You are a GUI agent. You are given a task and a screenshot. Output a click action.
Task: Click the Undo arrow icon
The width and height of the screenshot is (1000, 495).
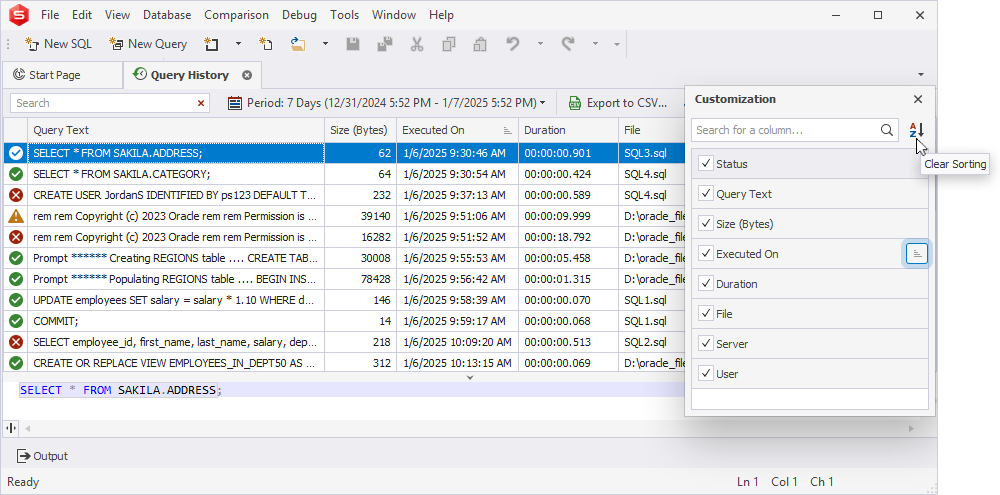pos(513,44)
